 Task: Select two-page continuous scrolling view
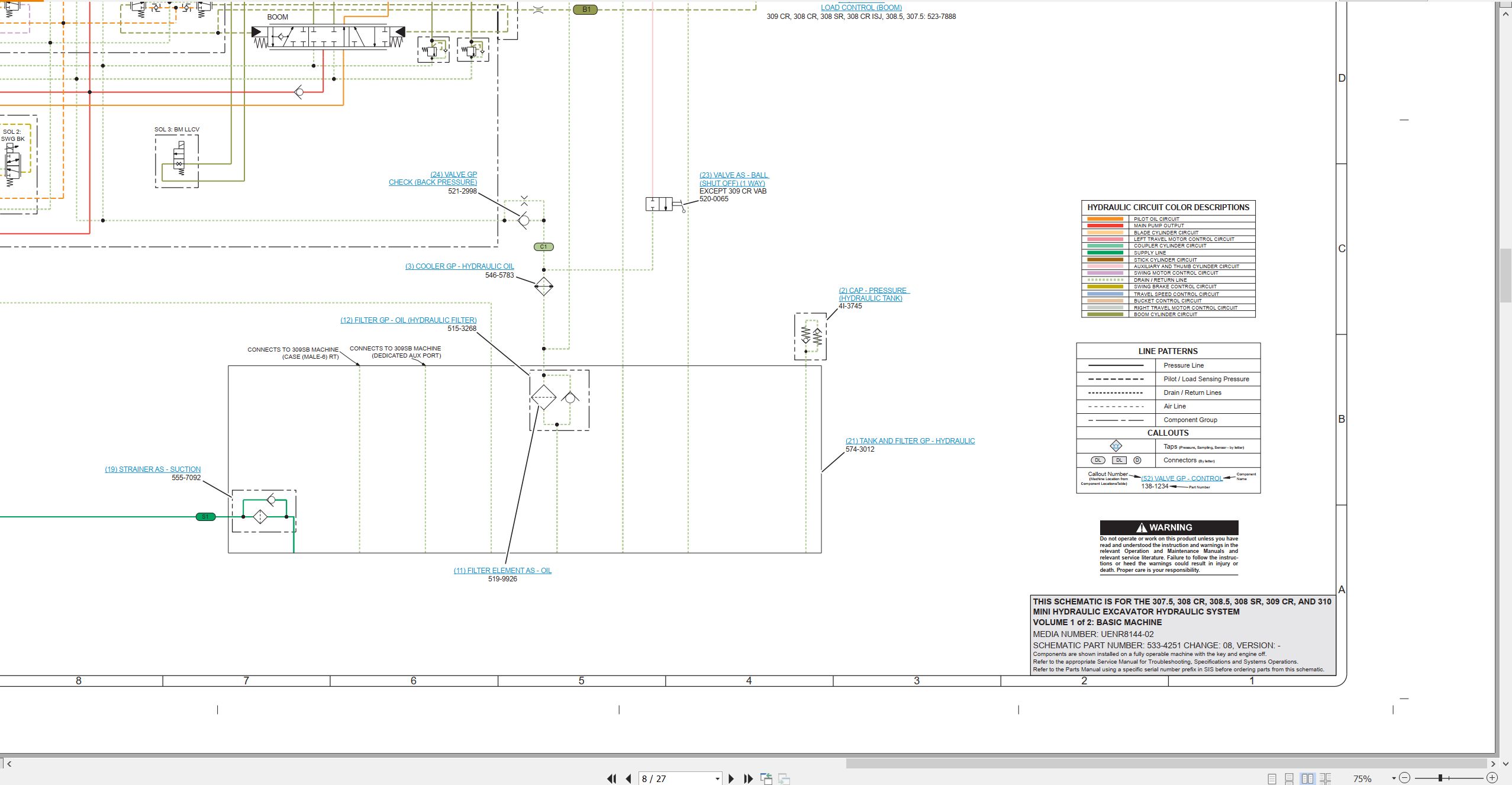tap(1326, 778)
